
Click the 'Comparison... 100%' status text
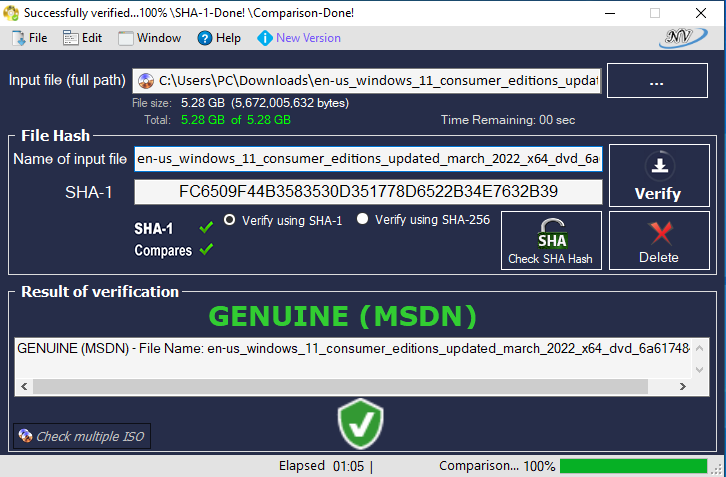(x=497, y=466)
